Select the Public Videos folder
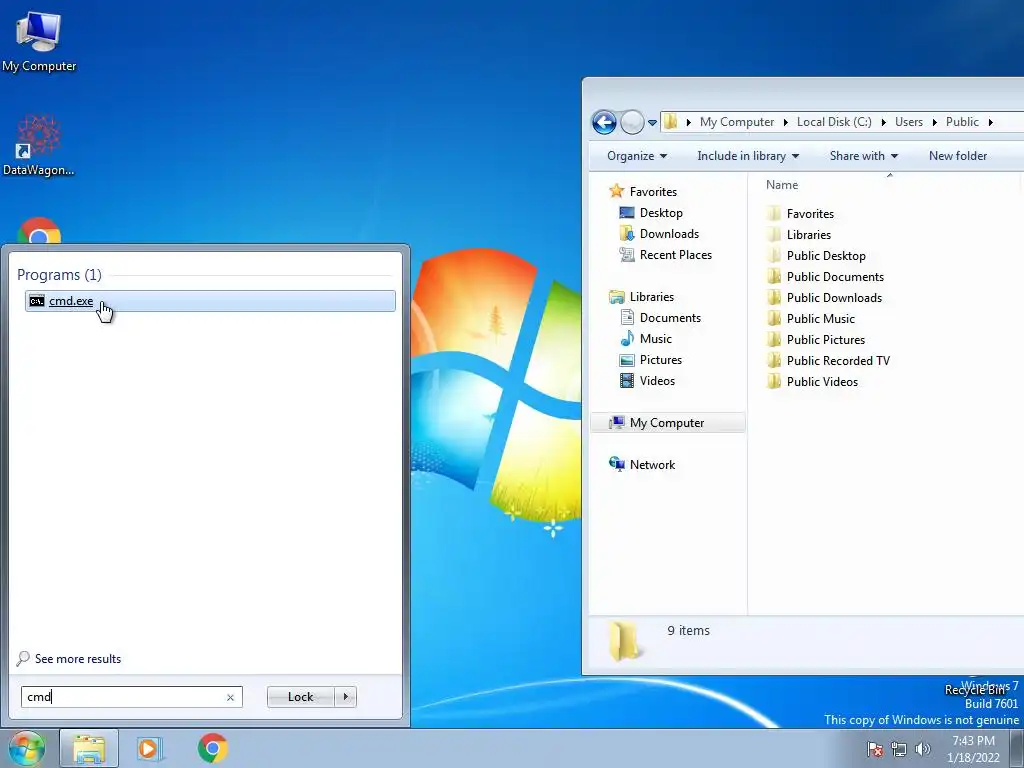The height and width of the screenshot is (768, 1024). point(812,381)
